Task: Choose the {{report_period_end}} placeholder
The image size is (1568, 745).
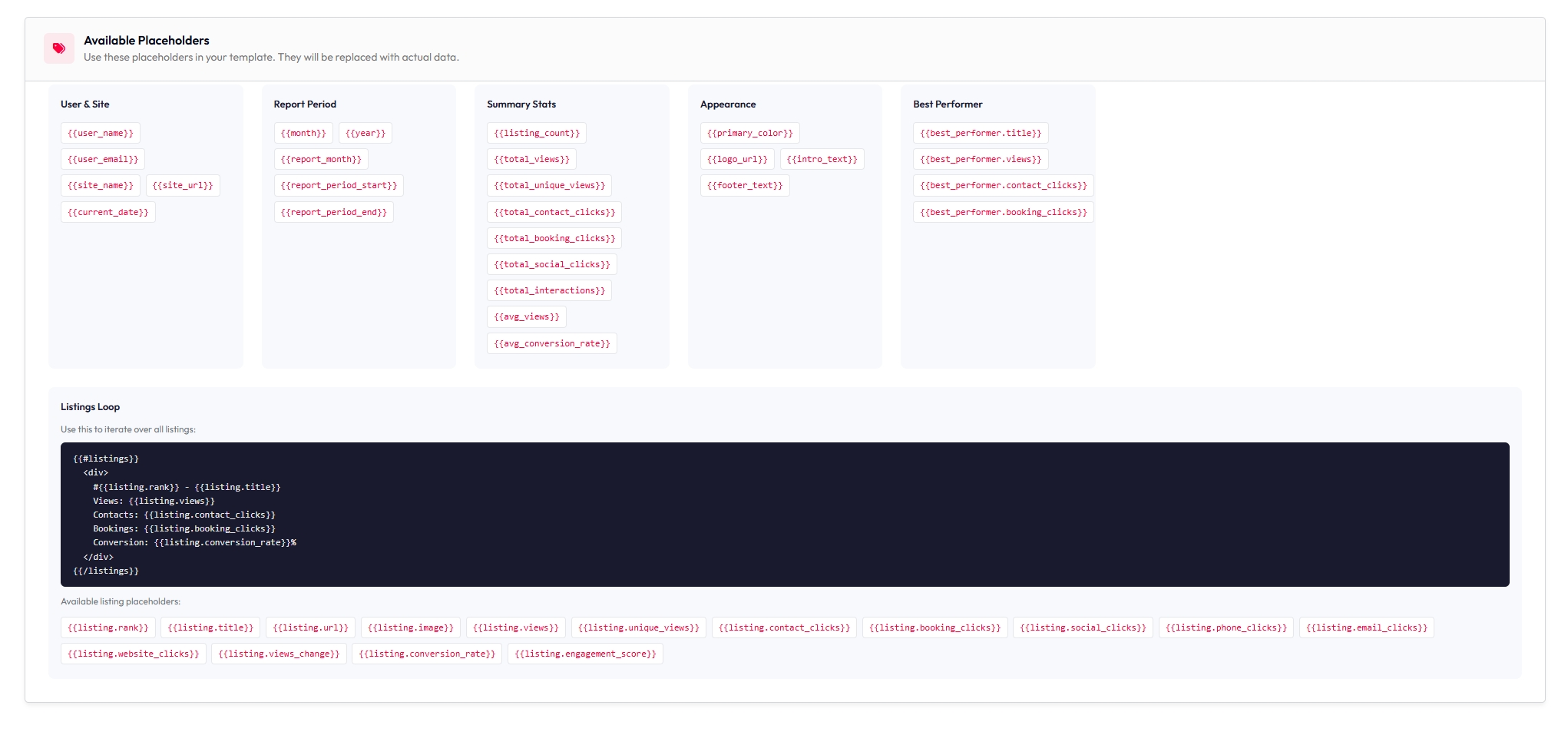Action: [334, 212]
